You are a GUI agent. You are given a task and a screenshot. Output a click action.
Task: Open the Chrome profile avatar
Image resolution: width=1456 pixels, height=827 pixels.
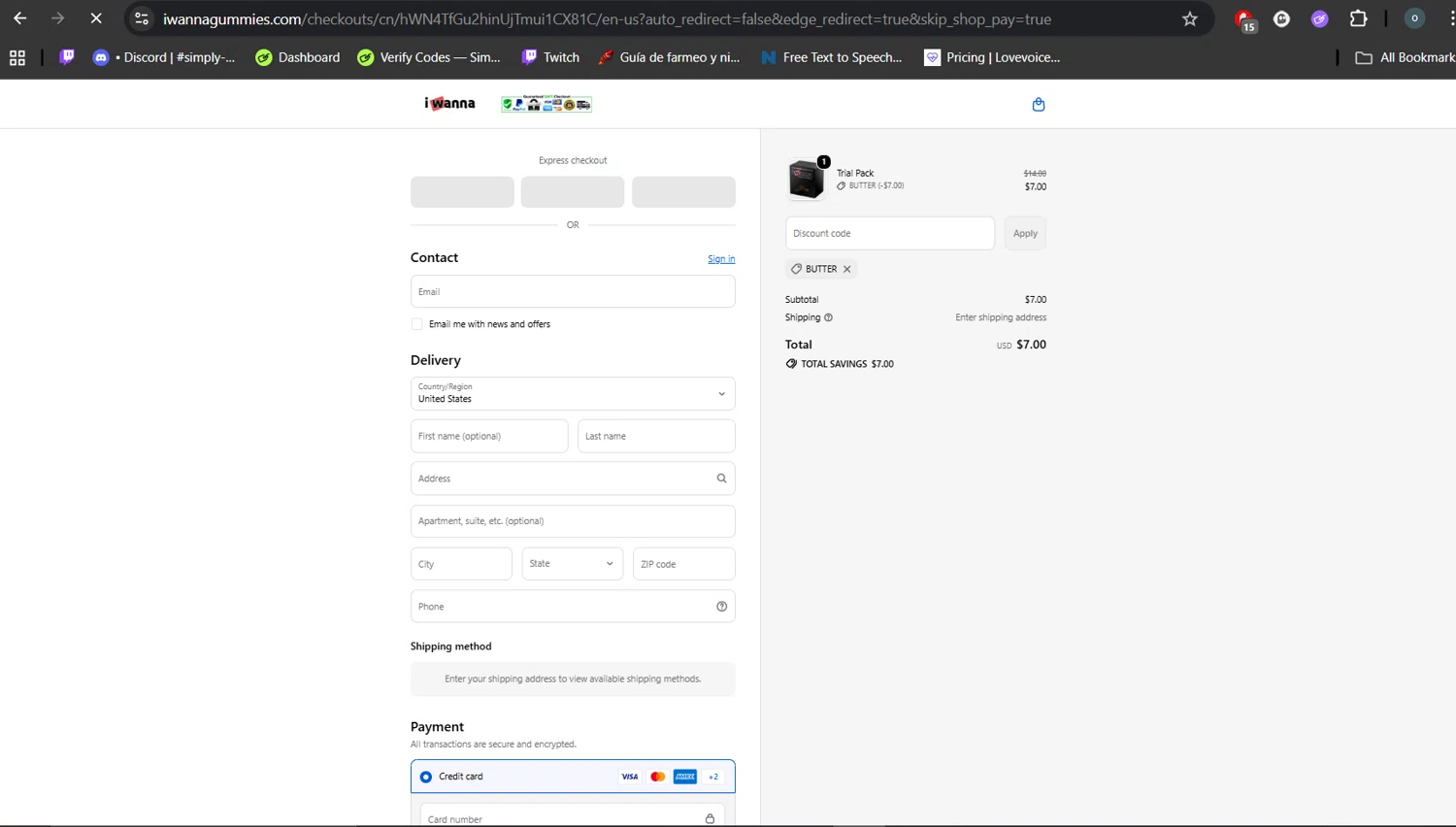pyautogui.click(x=1414, y=18)
